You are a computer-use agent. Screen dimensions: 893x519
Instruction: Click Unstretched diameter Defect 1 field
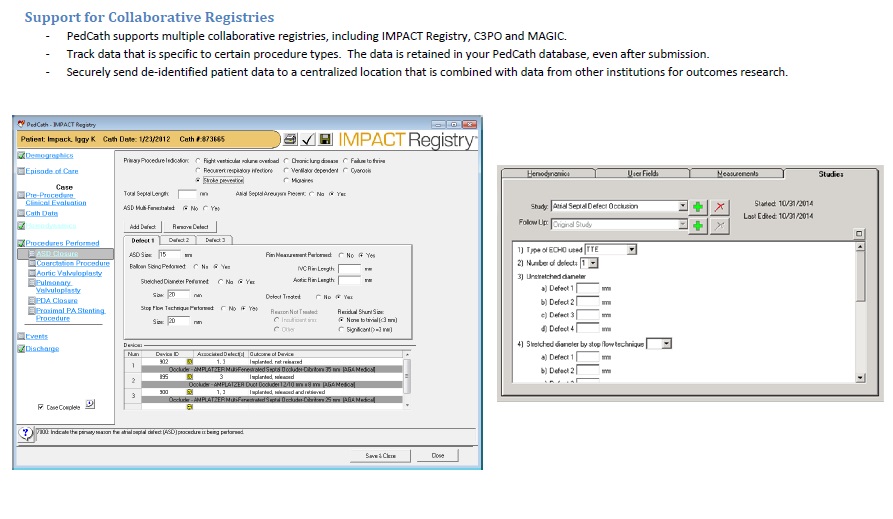point(588,288)
